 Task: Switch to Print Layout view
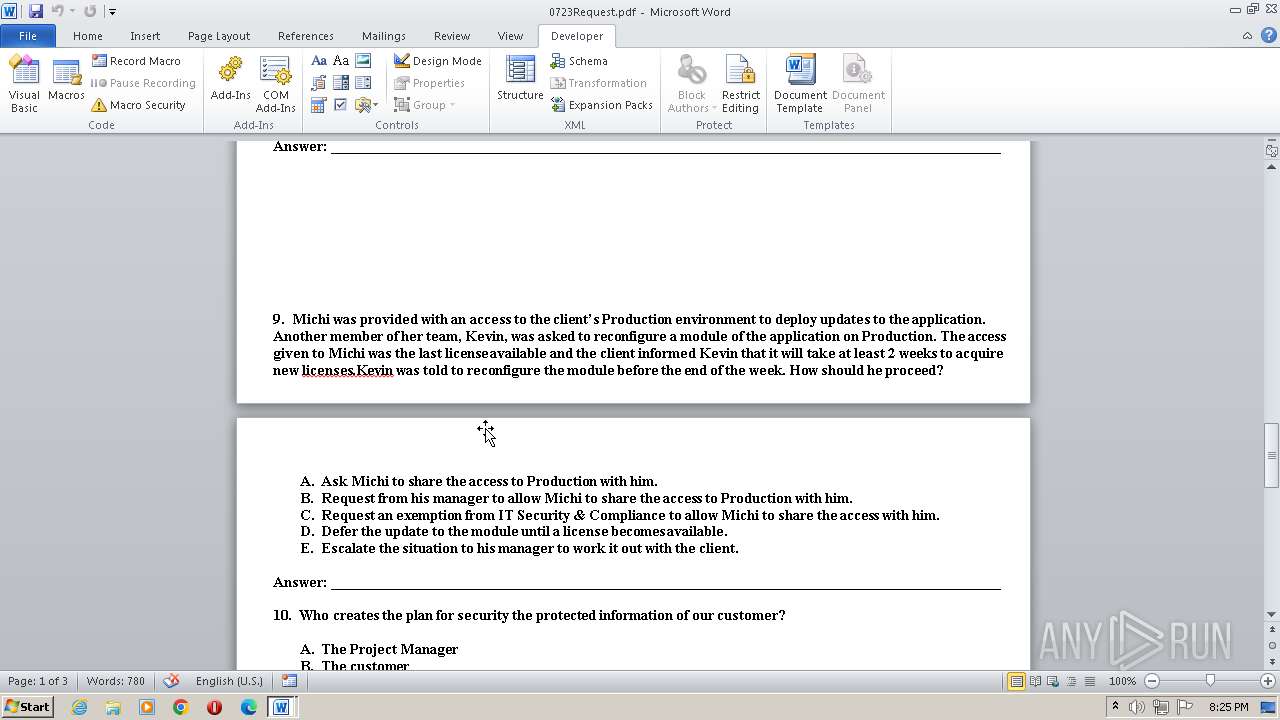coord(1016,681)
